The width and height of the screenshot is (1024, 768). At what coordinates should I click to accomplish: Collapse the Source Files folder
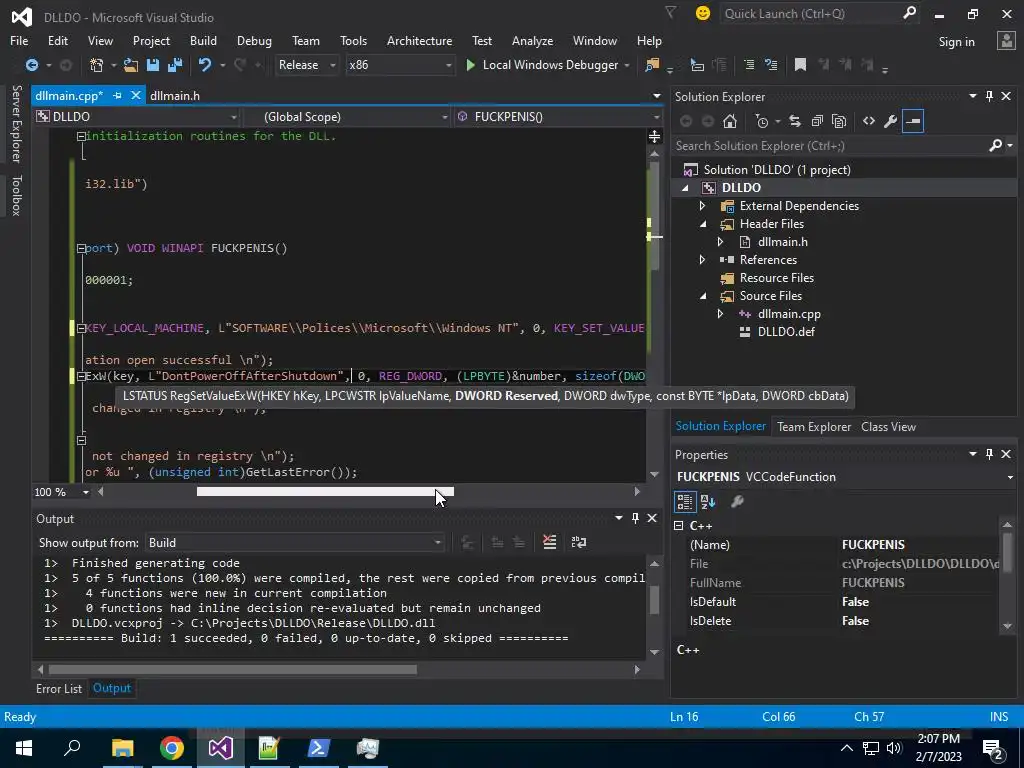click(703, 296)
